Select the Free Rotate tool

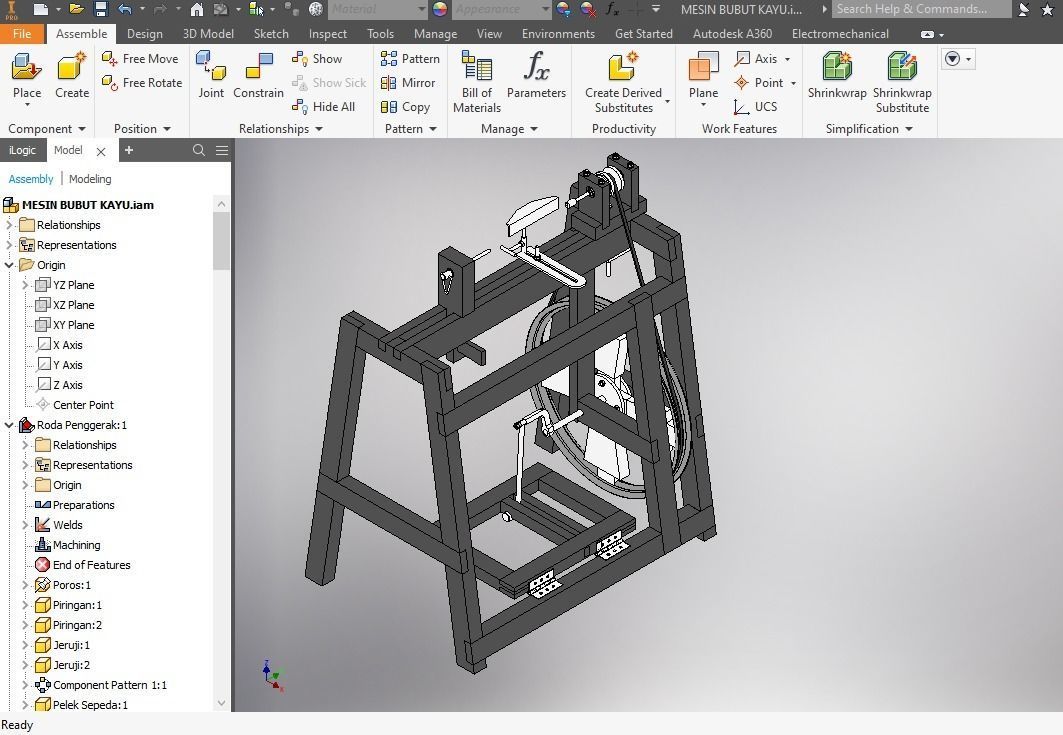pyautogui.click(x=142, y=83)
